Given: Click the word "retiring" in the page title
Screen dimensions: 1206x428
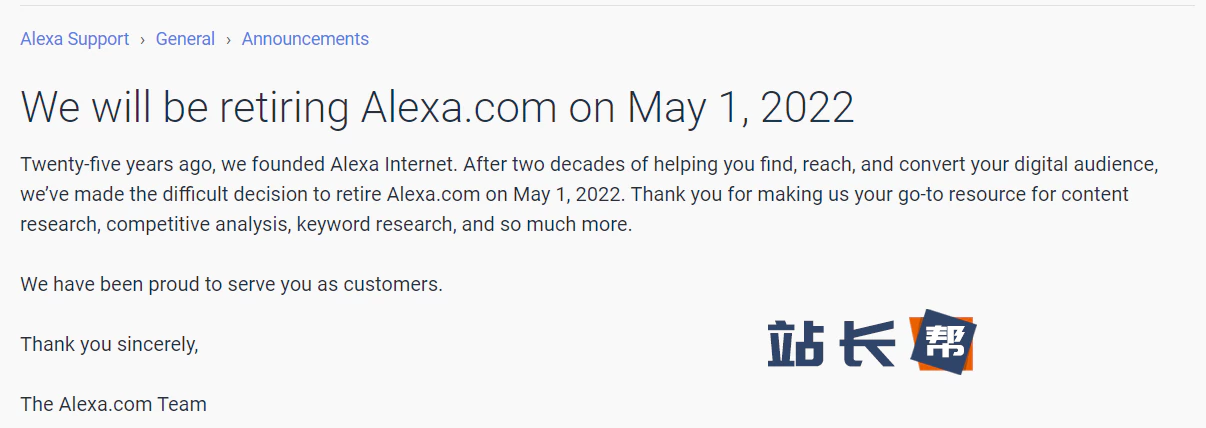Looking at the screenshot, I should click(281, 107).
